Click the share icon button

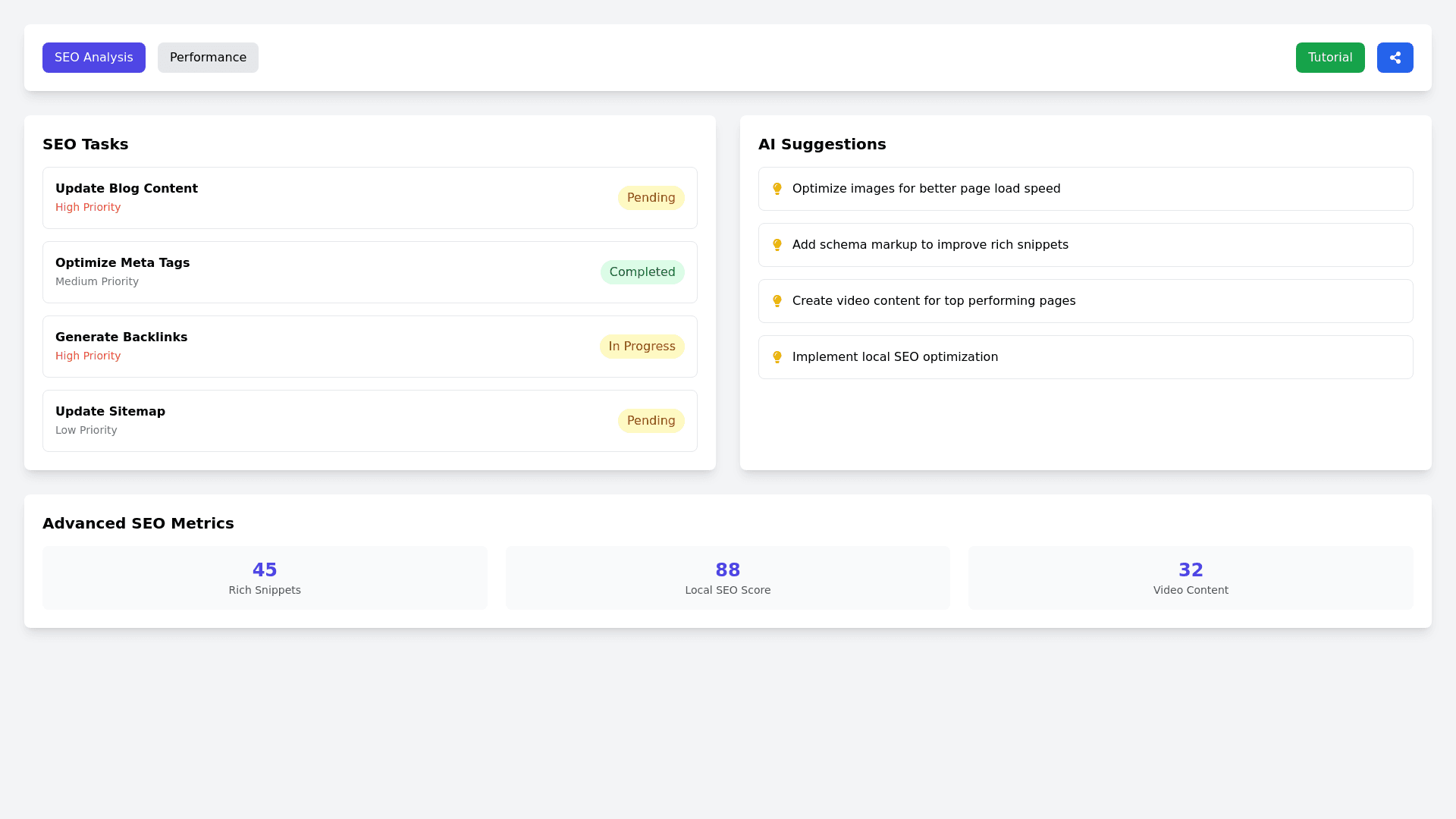(1395, 58)
